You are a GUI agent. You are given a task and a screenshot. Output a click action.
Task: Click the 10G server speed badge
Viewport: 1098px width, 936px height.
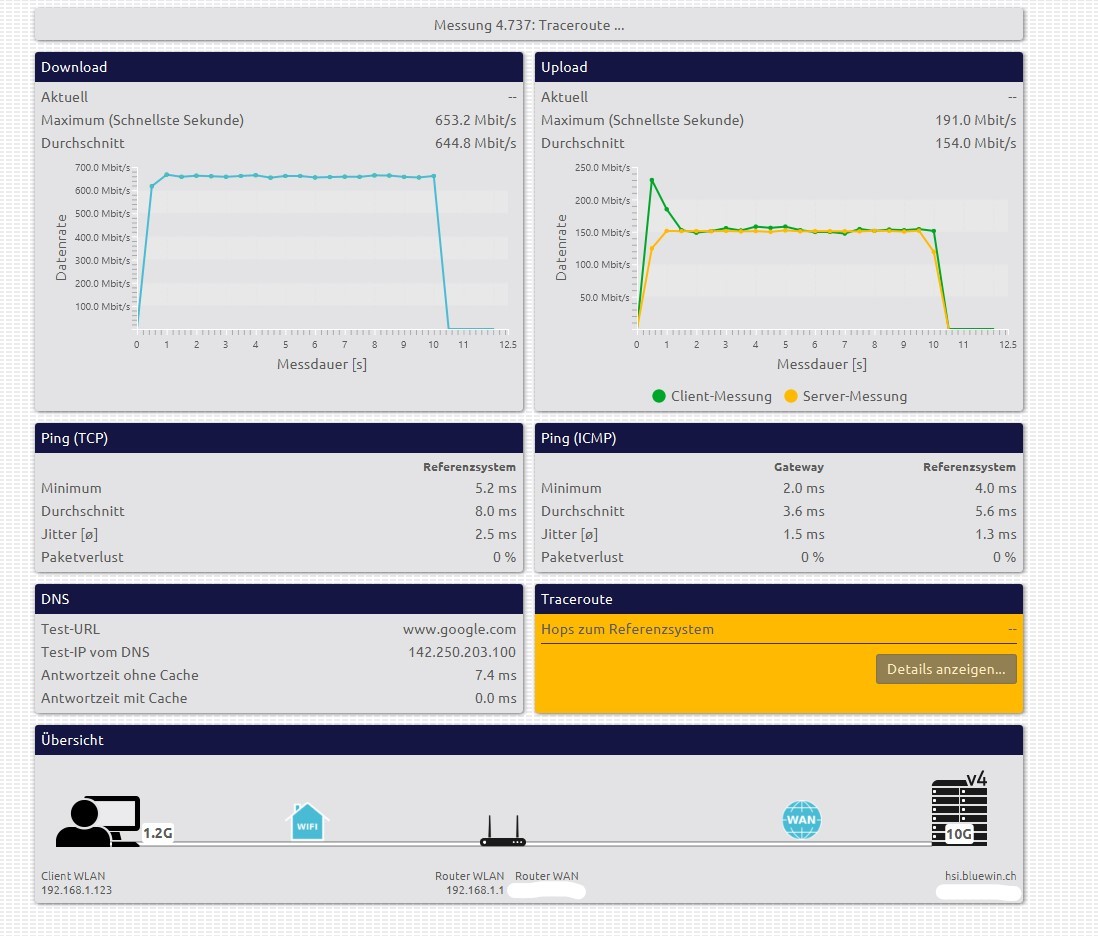960,834
